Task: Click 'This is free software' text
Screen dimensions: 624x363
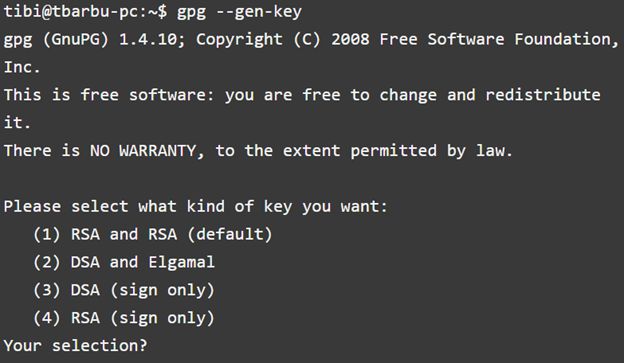Action: (x=109, y=95)
